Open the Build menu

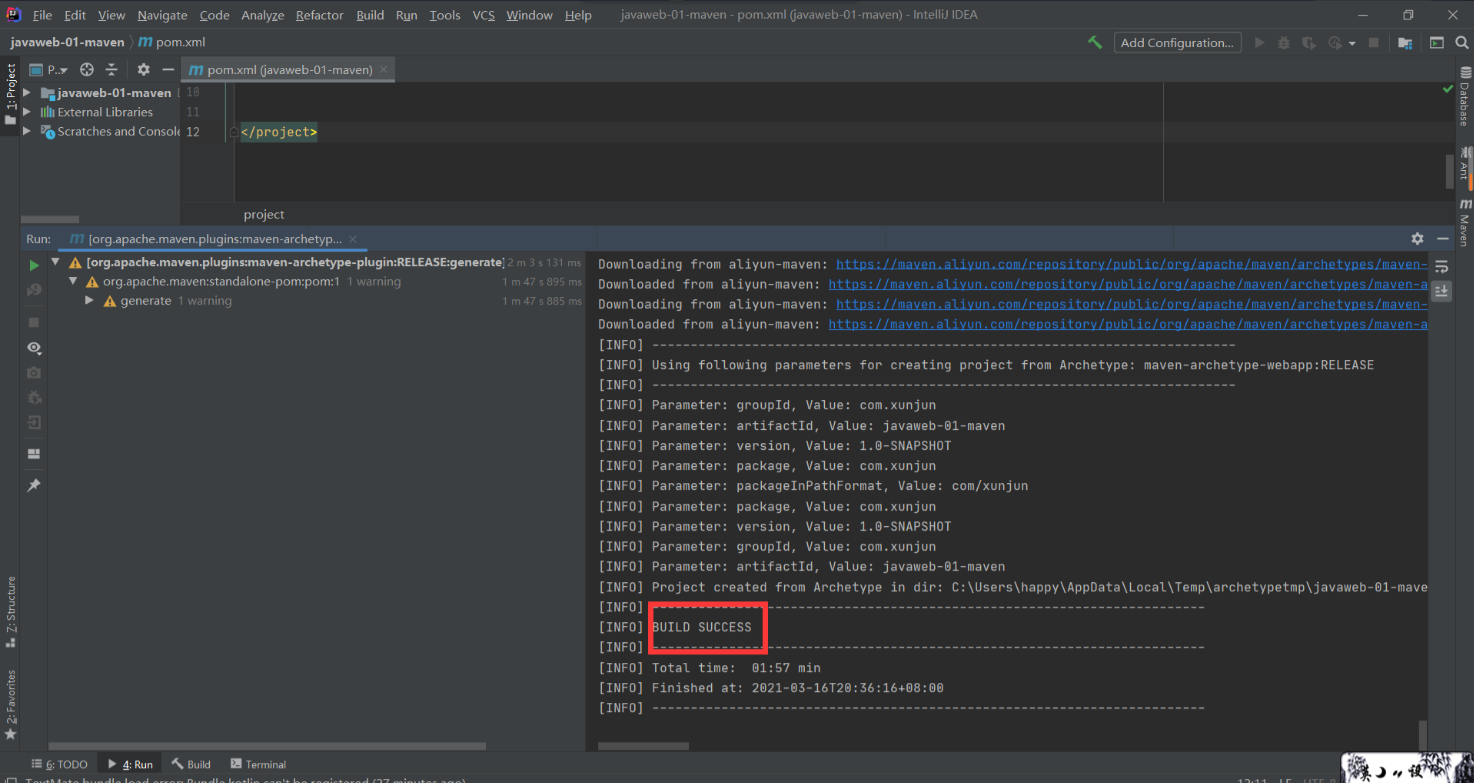point(370,15)
